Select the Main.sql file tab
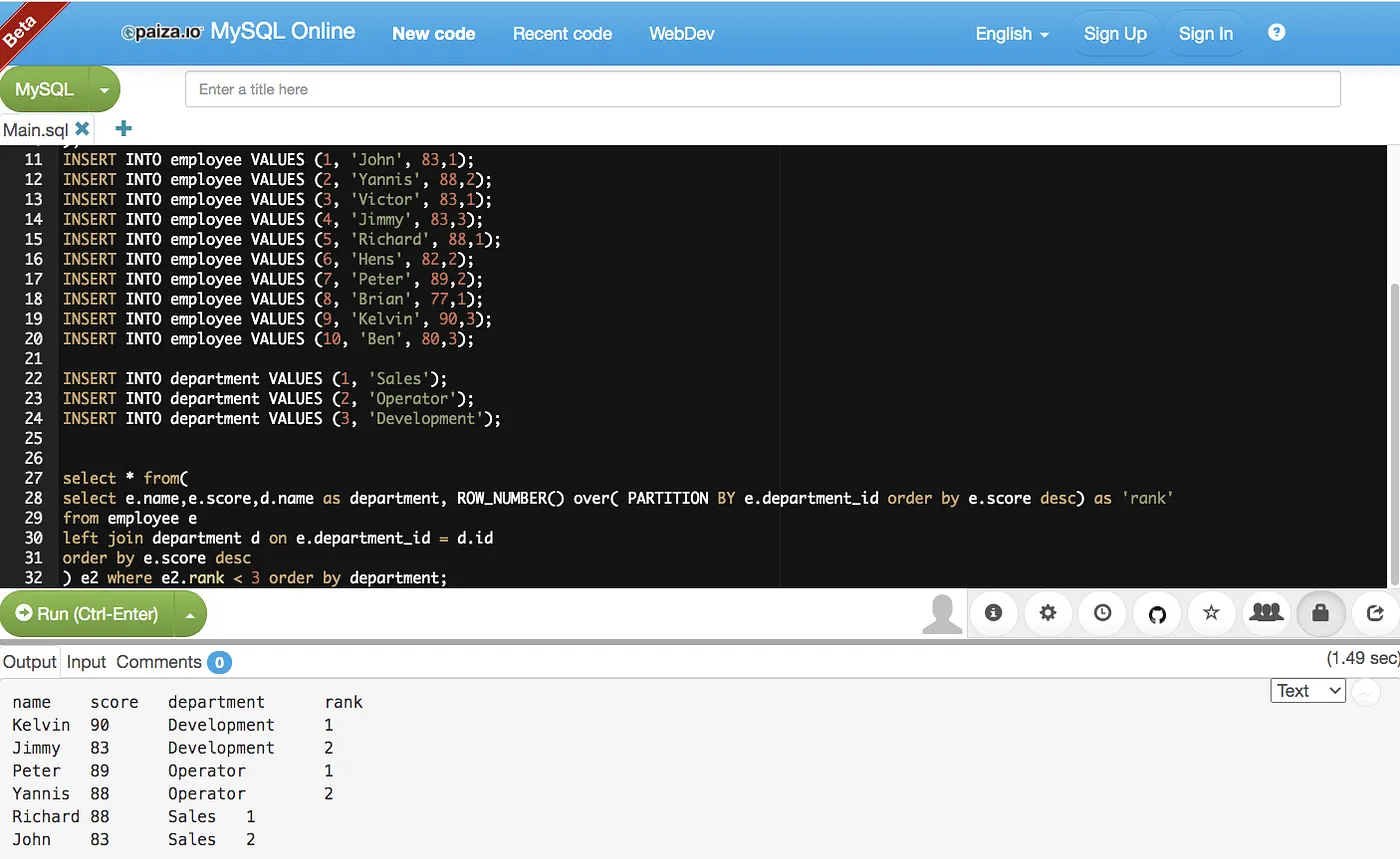Viewport: 1400px width, 859px height. 35,129
